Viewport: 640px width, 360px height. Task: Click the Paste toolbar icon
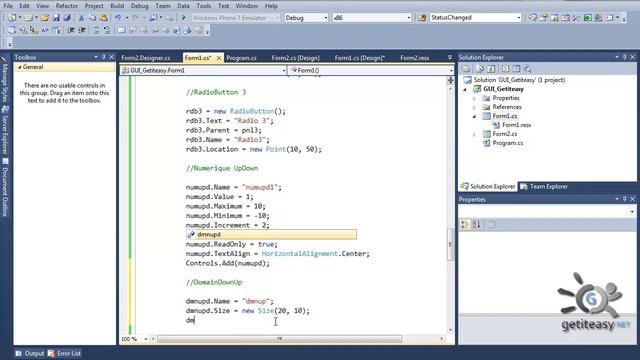[104, 18]
